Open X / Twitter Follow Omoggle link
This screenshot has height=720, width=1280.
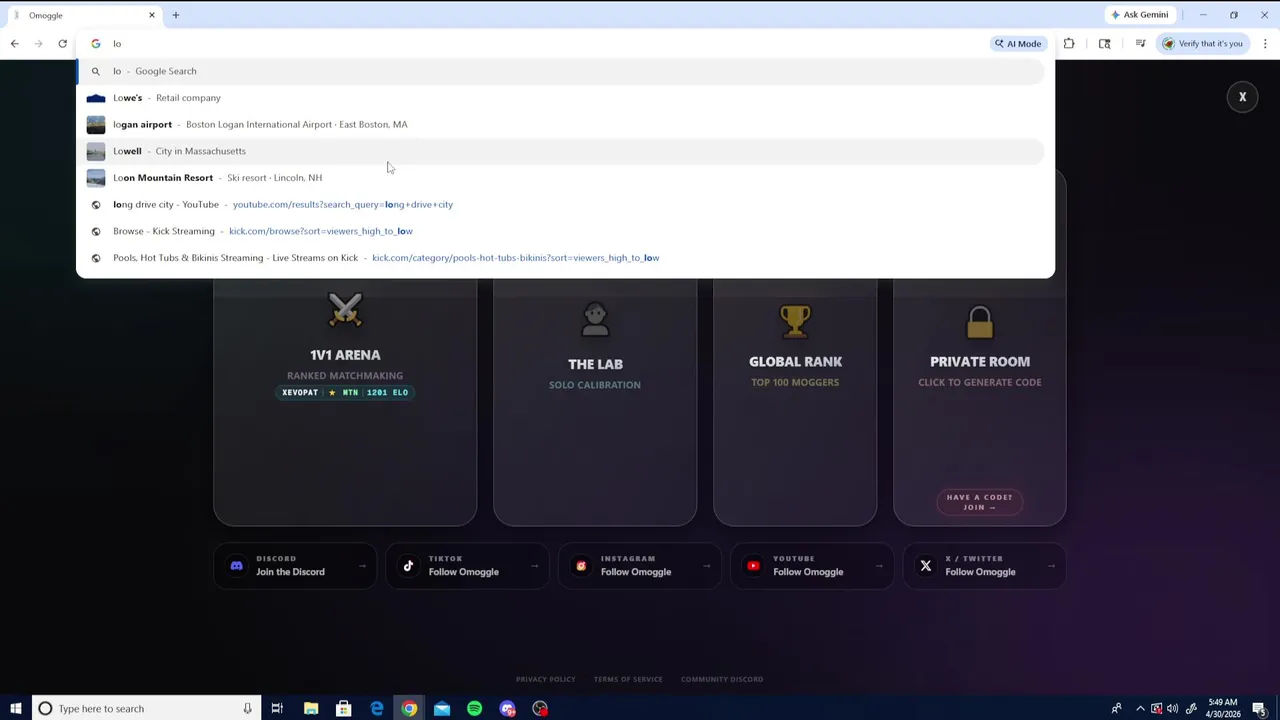pos(984,566)
